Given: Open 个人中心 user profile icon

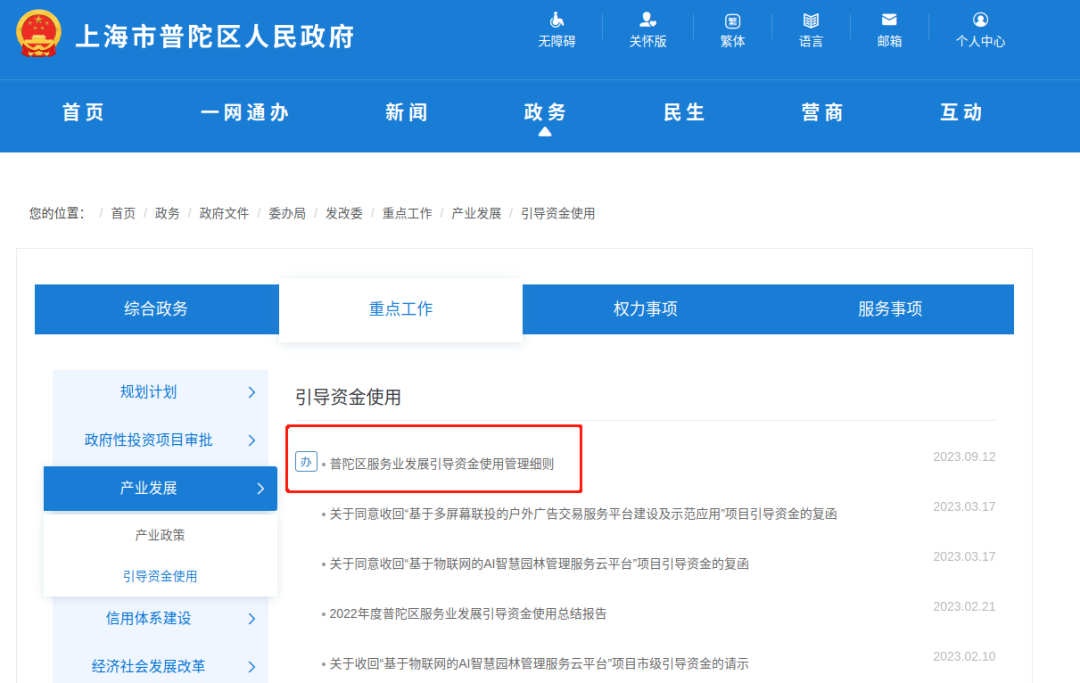Looking at the screenshot, I should (x=980, y=20).
